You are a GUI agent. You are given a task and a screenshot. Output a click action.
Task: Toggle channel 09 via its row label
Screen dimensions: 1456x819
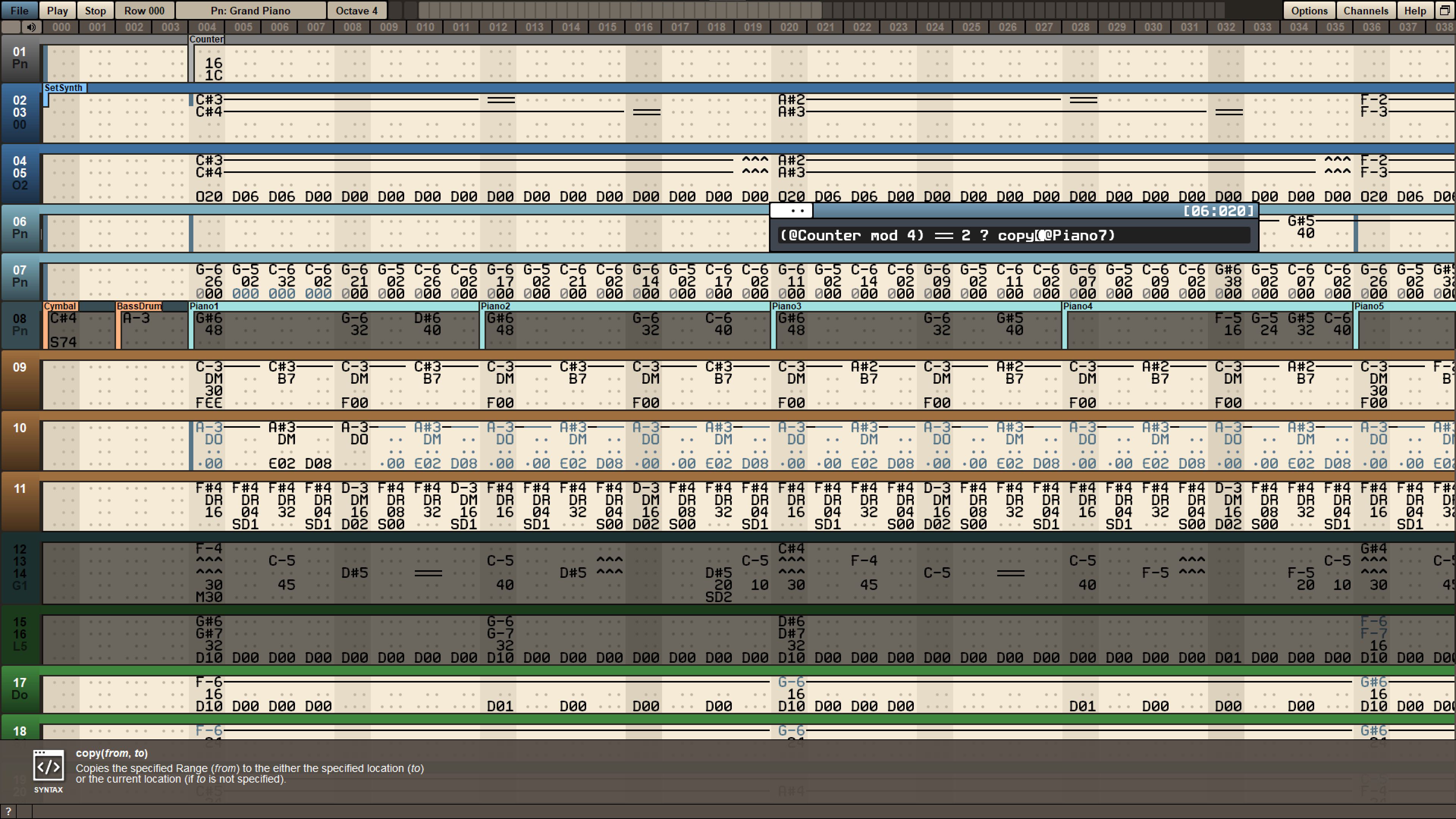20,367
